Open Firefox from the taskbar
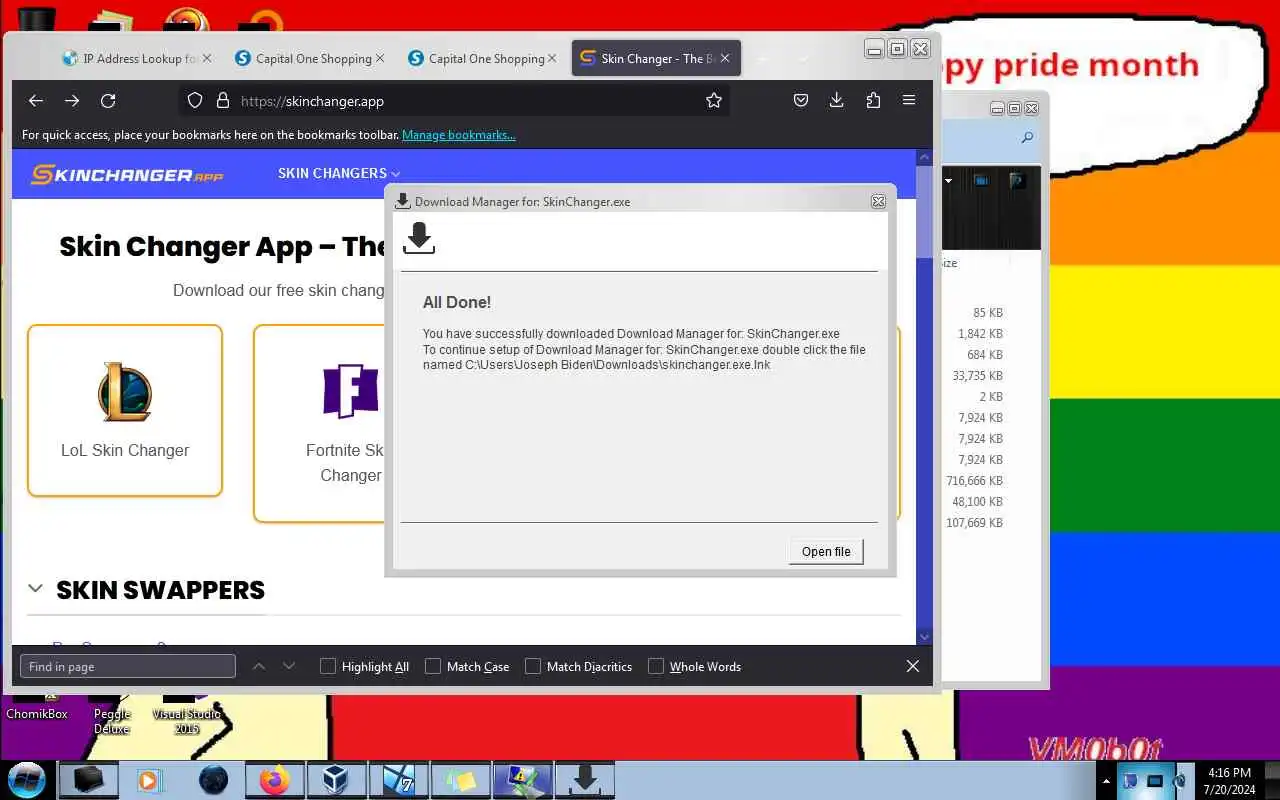 274,780
